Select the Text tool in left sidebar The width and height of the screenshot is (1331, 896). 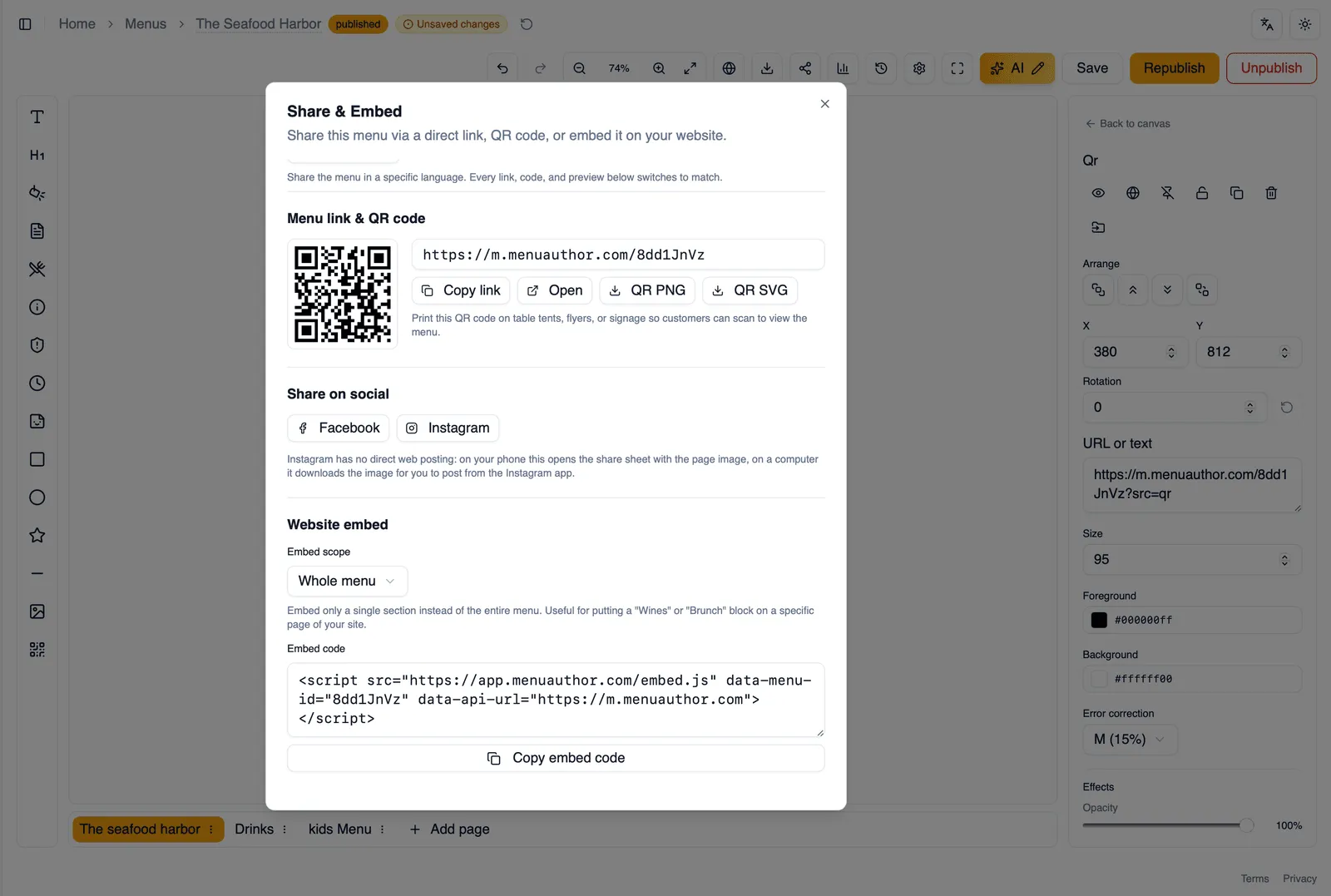click(x=37, y=117)
